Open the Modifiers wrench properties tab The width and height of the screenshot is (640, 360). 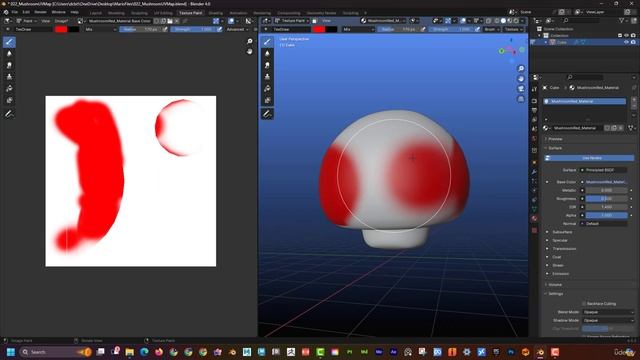click(534, 172)
